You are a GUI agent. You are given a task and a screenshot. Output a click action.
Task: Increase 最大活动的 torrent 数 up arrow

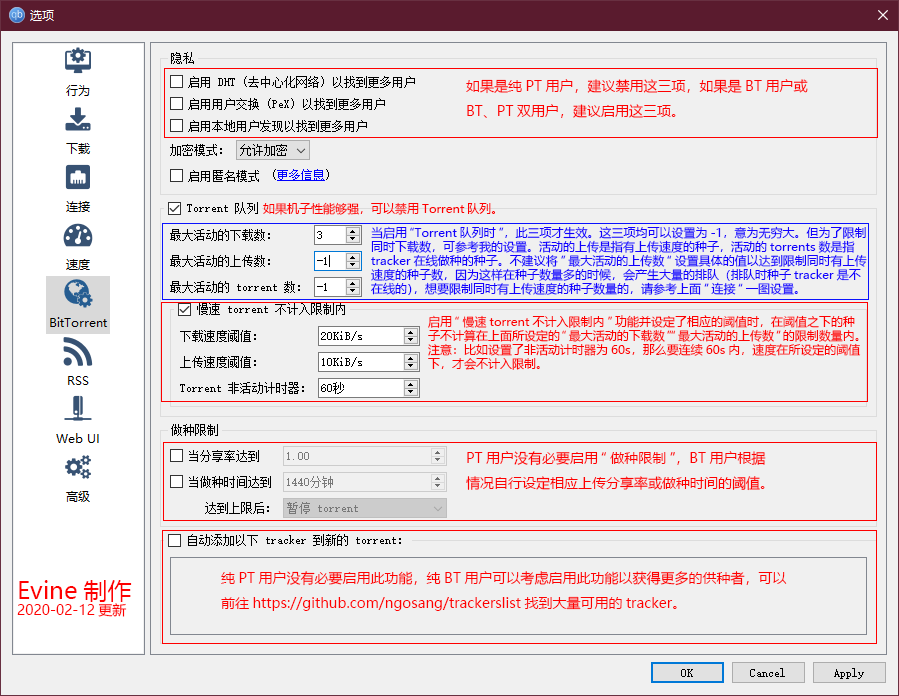click(353, 283)
